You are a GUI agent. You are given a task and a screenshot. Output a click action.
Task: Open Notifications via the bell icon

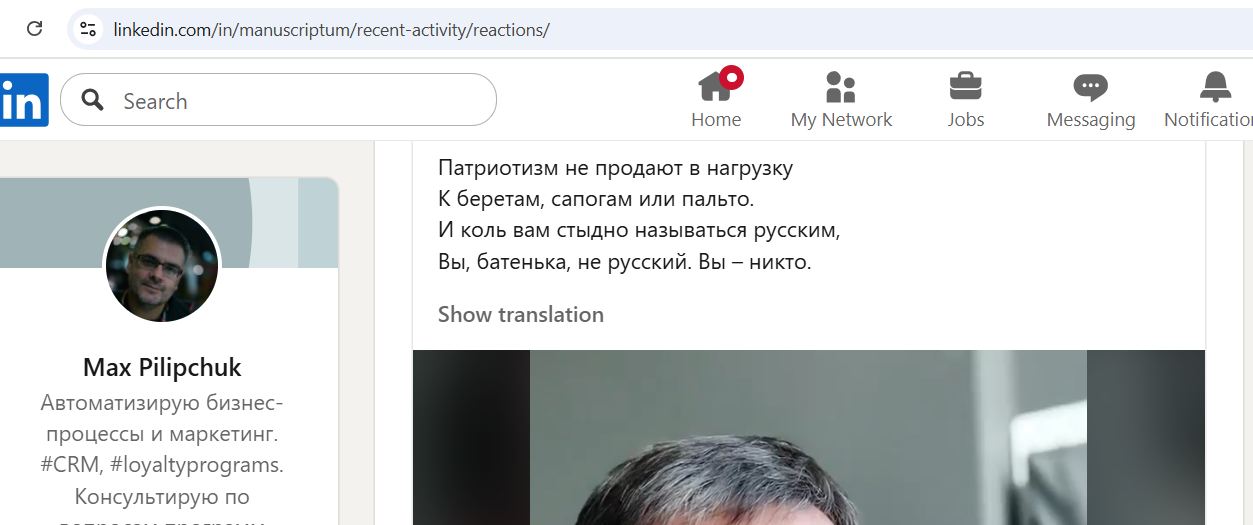1216,87
